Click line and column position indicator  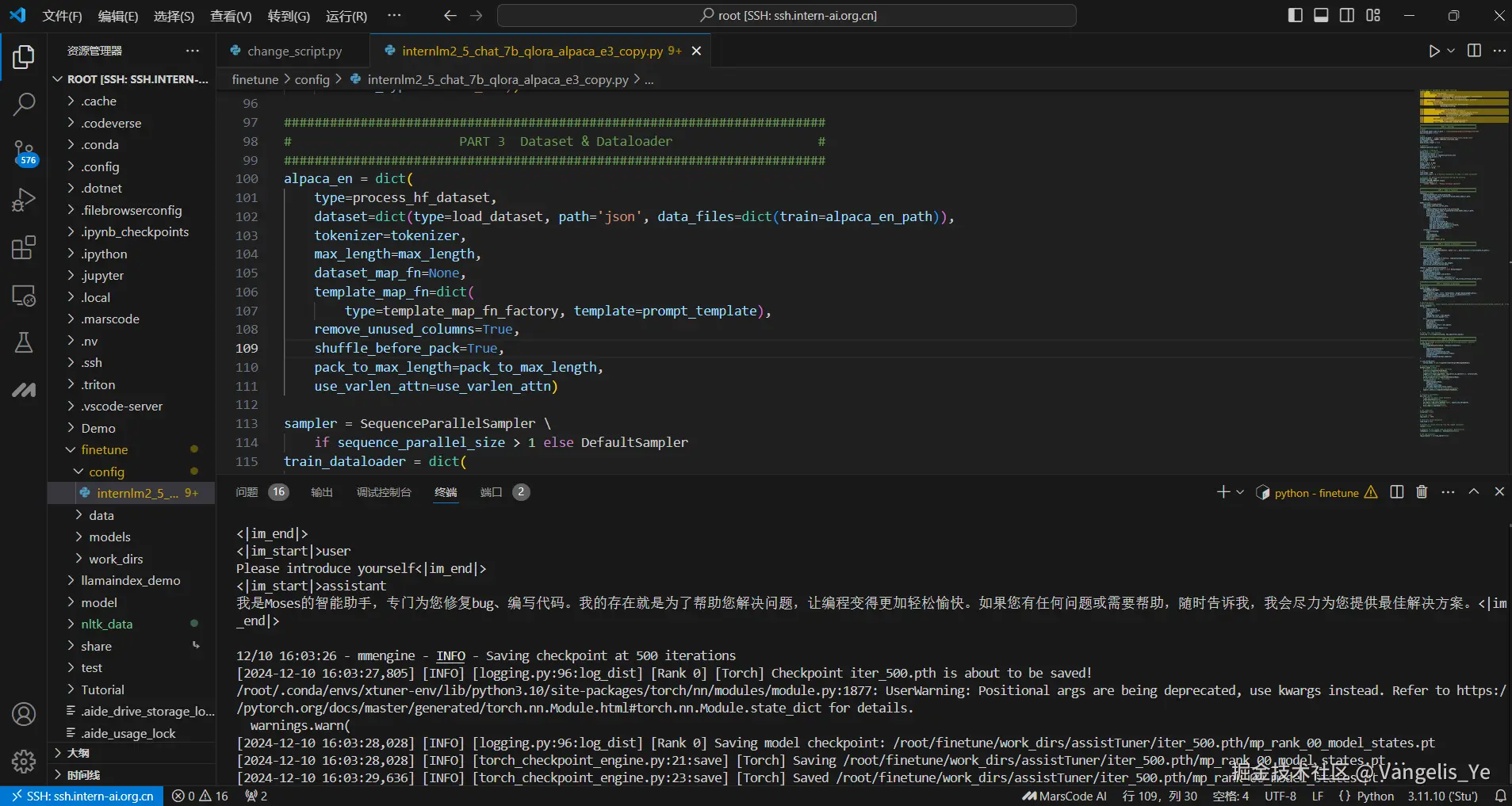tap(1159, 796)
